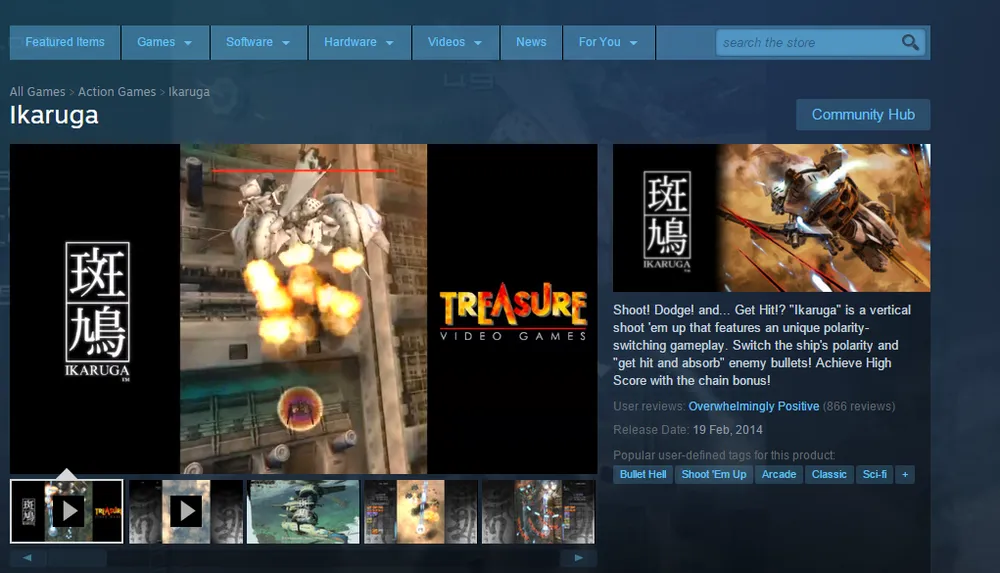The image size is (1000, 573).
Task: Add a tag using the plus button
Action: coord(905,474)
